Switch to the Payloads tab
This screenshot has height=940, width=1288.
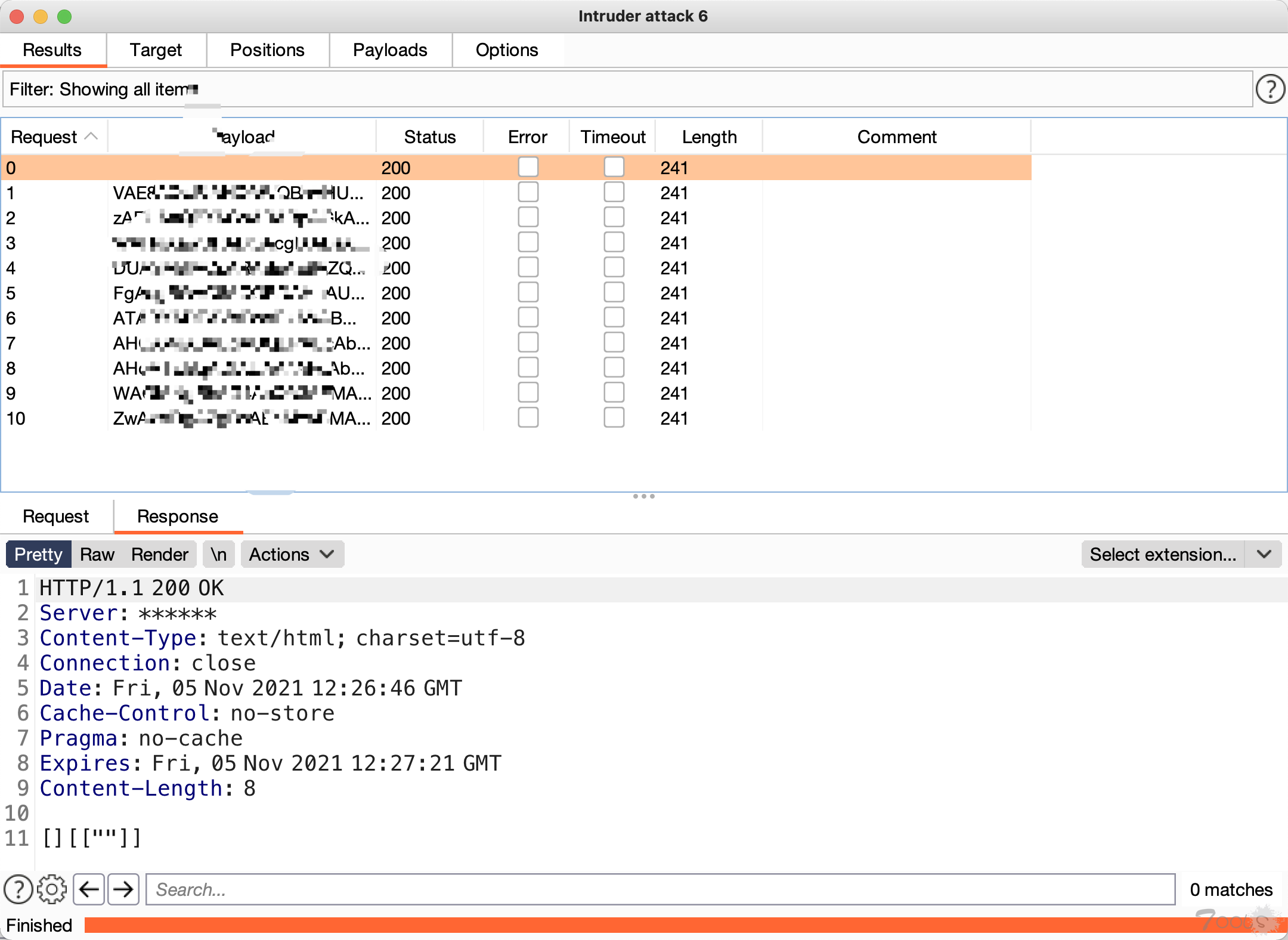pyautogui.click(x=390, y=50)
